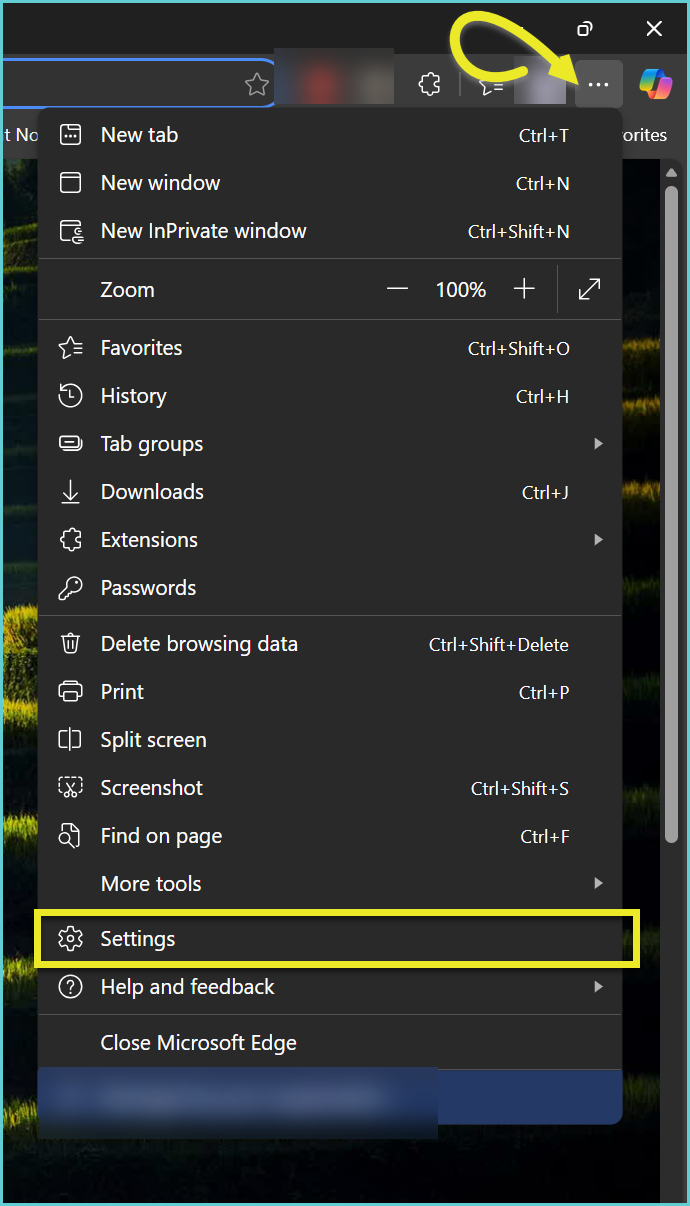Screen dimensions: 690x1206
Task: Click the New InPrivate window icon
Action: tap(71, 231)
